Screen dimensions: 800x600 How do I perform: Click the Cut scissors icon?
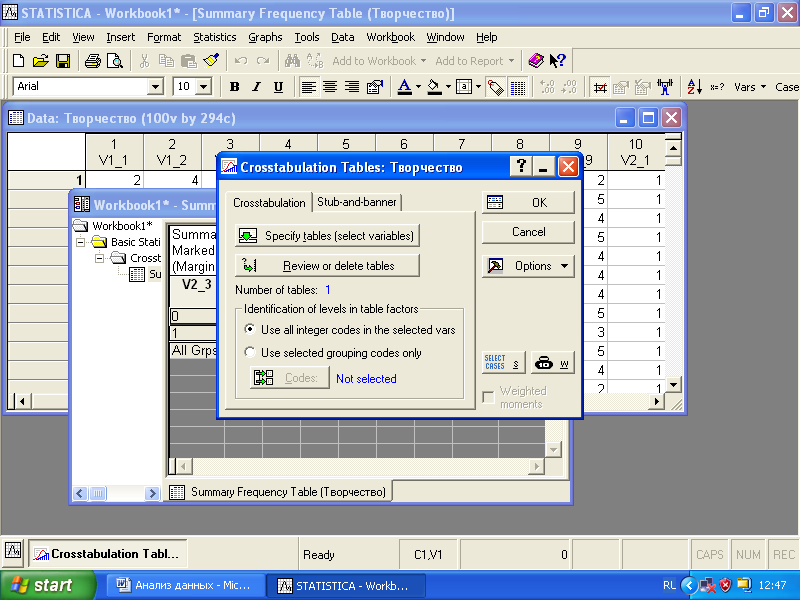[x=144, y=61]
